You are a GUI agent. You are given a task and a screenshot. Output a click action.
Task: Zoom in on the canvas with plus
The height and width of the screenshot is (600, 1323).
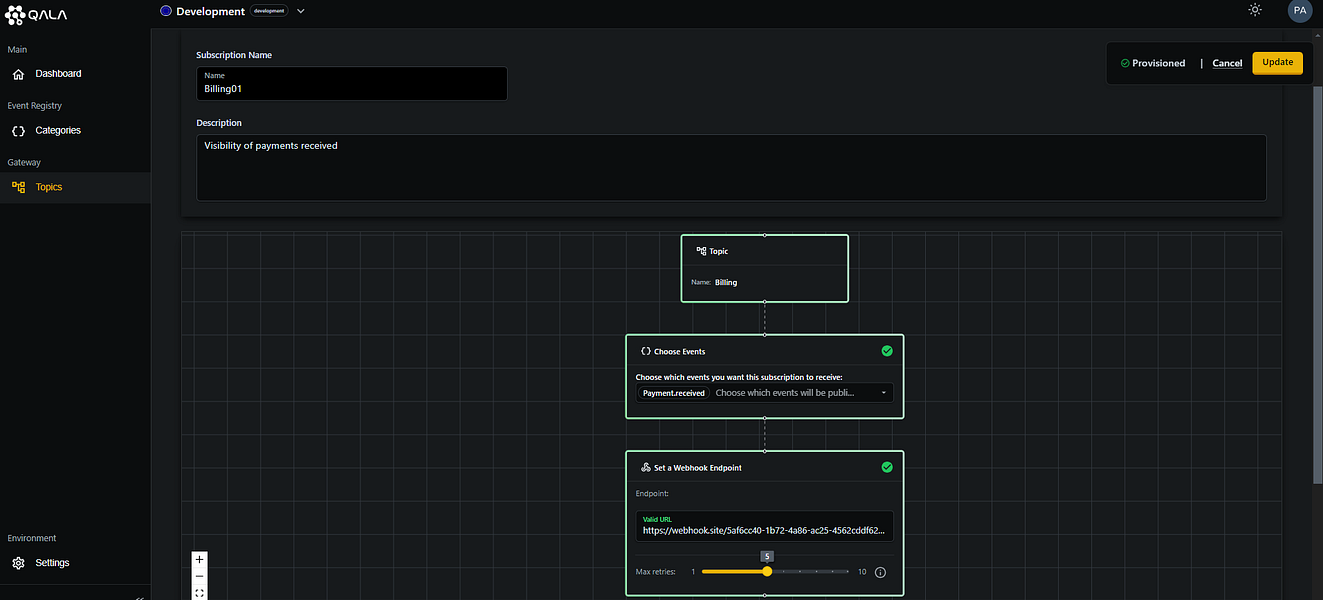click(200, 559)
